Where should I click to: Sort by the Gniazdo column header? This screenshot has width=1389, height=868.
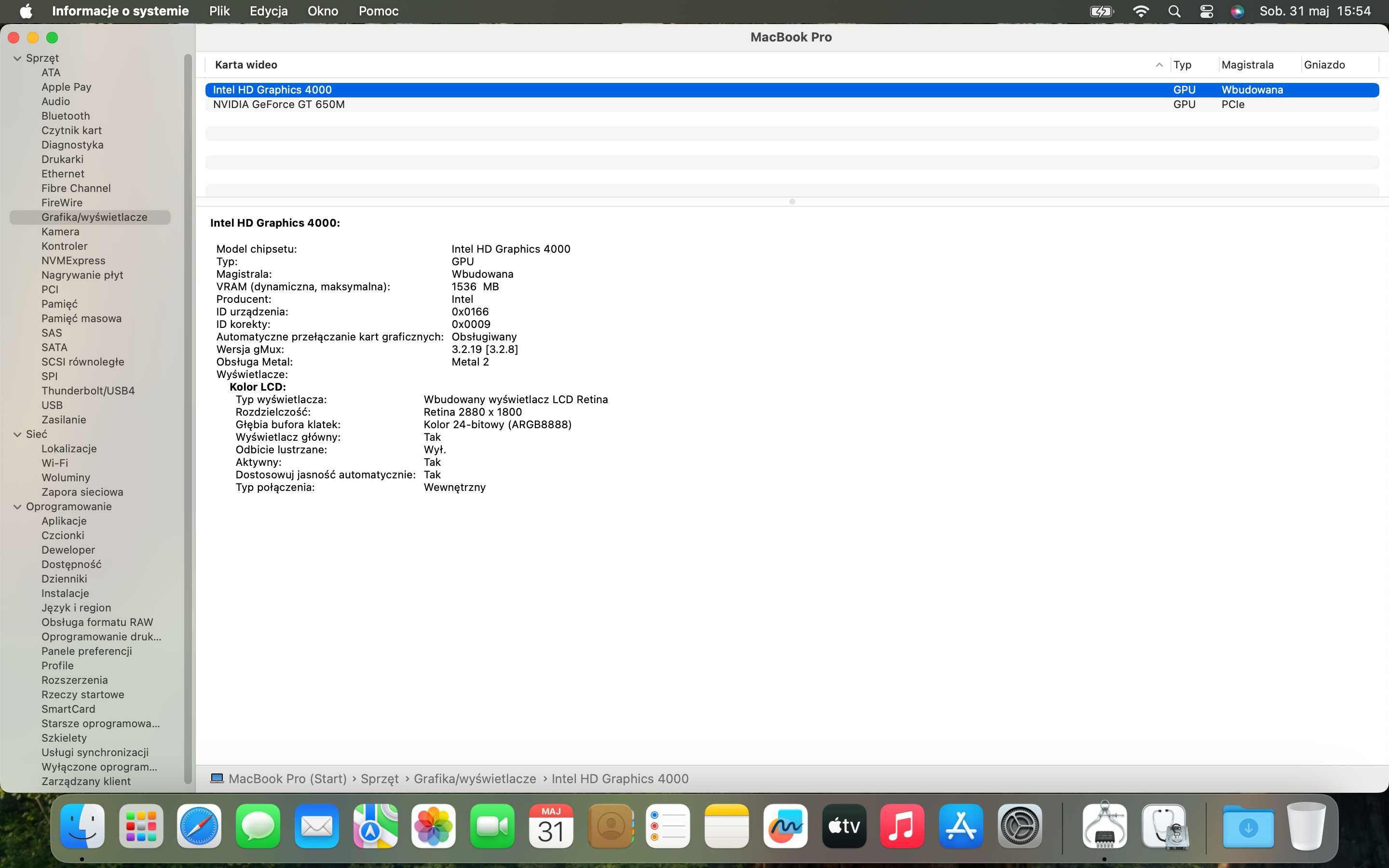tap(1324, 65)
